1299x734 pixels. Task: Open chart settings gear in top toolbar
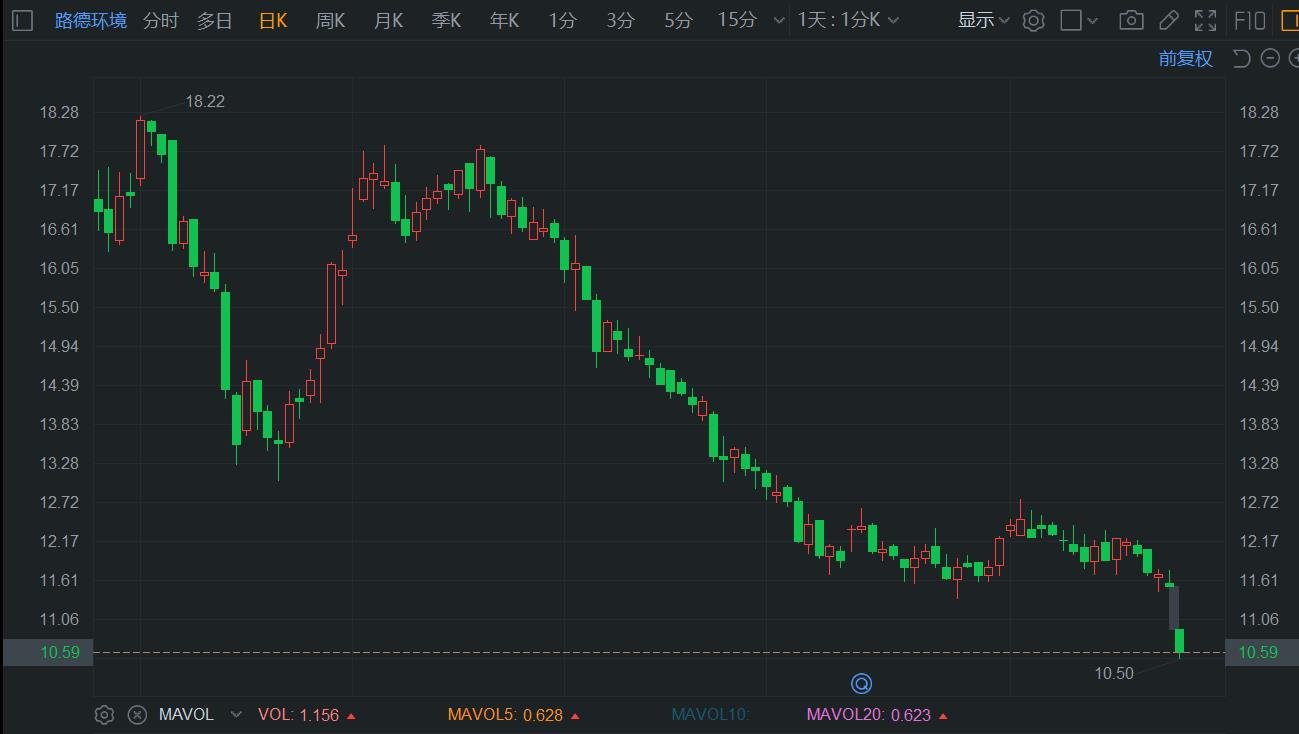tap(1034, 20)
